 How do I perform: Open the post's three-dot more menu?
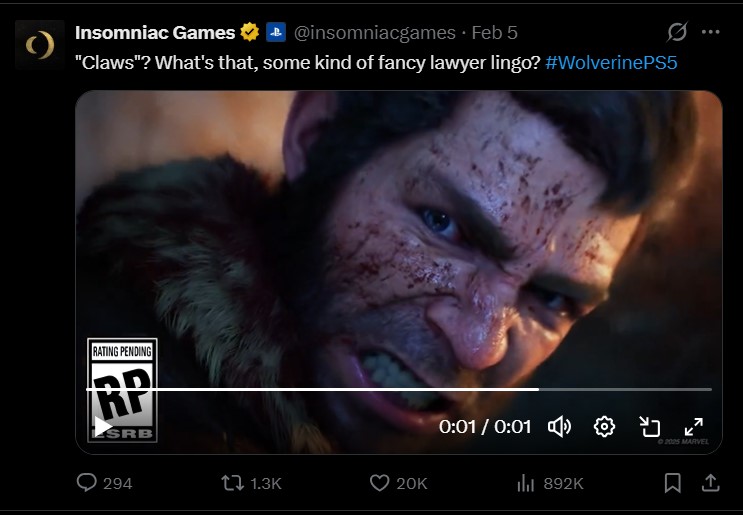pos(710,32)
